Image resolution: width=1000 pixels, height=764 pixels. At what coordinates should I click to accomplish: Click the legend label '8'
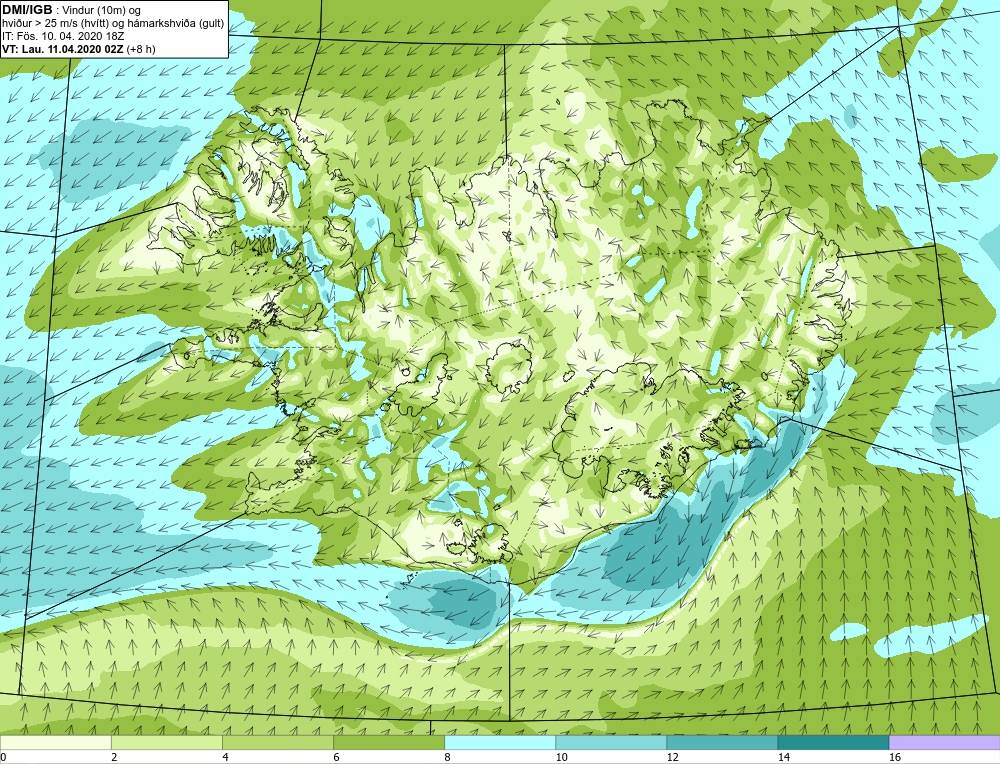[448, 757]
